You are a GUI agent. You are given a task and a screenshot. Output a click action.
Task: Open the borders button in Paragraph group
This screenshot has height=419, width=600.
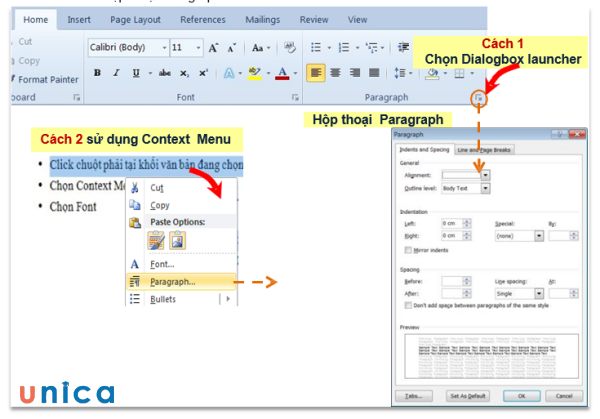tap(459, 73)
